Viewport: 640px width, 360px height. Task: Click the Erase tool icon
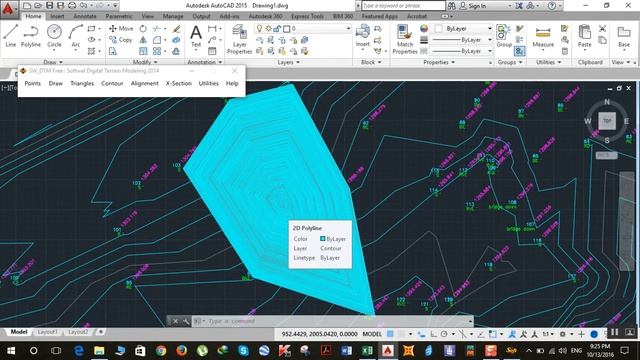(x=176, y=29)
